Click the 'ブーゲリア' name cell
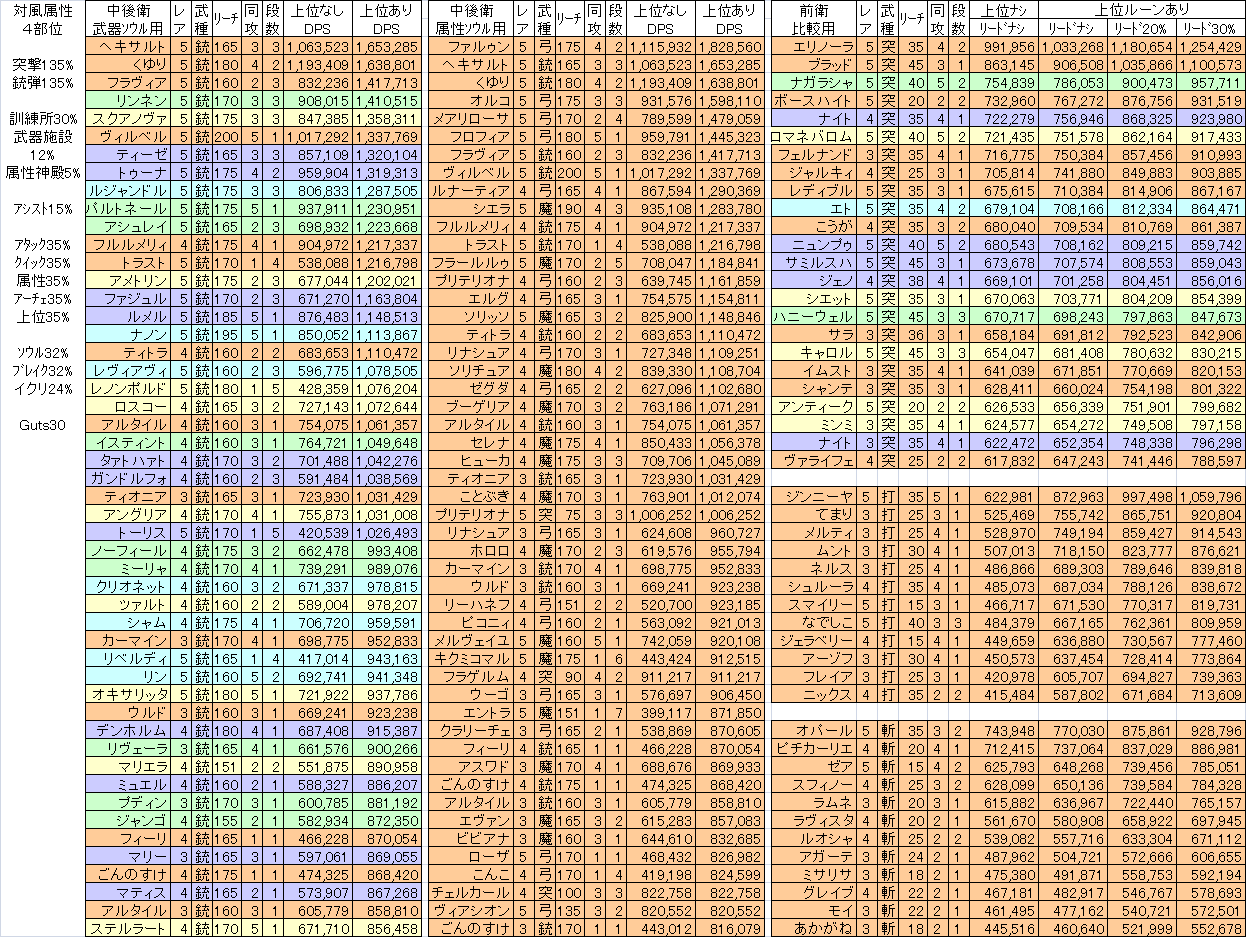 (x=471, y=406)
